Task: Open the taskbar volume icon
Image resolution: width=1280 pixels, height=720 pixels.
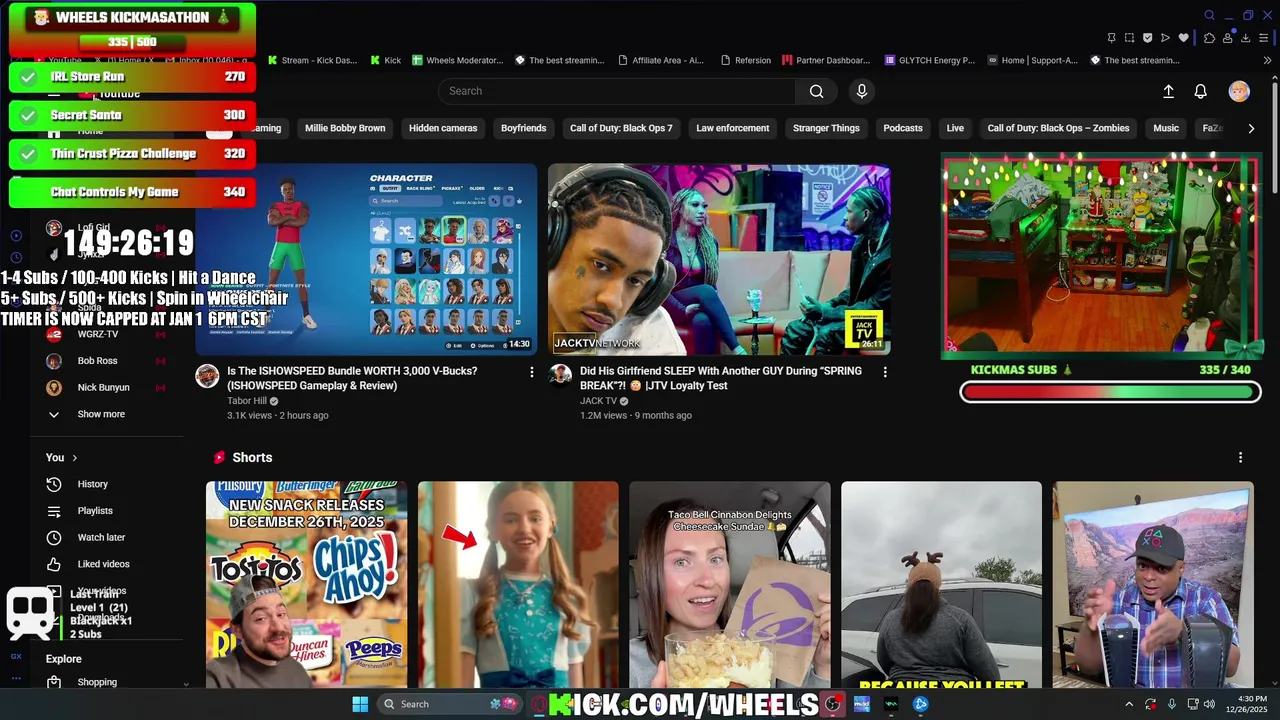Action: click(x=1210, y=704)
